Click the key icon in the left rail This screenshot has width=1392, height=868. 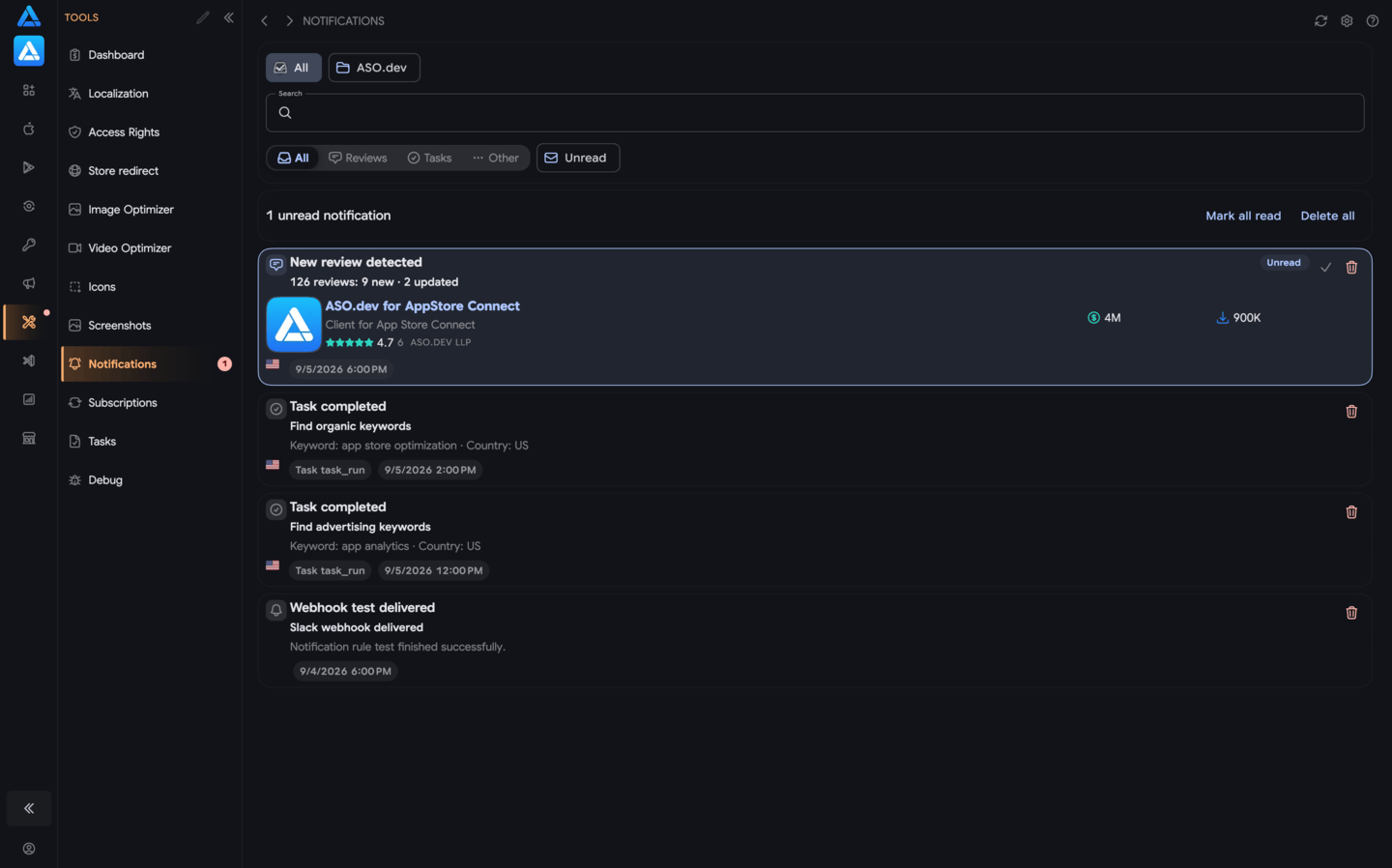[29, 245]
